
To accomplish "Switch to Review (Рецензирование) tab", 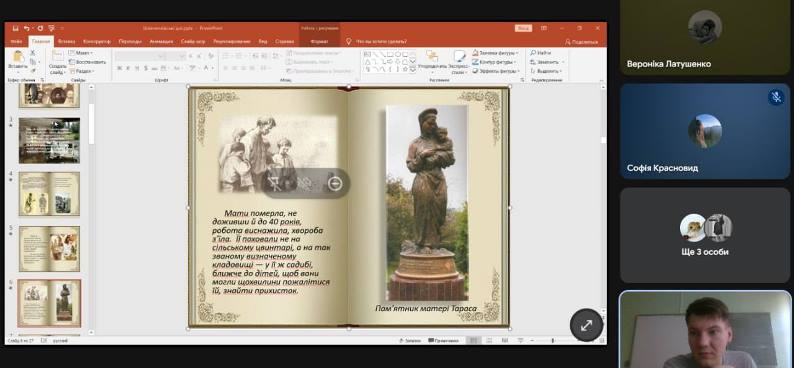I will 232,42.
